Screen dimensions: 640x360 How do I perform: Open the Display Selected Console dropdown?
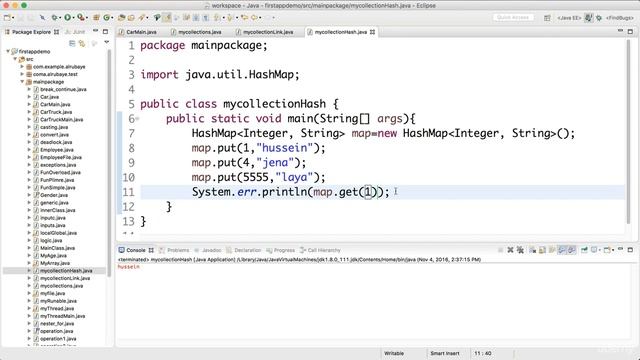tap(600, 250)
